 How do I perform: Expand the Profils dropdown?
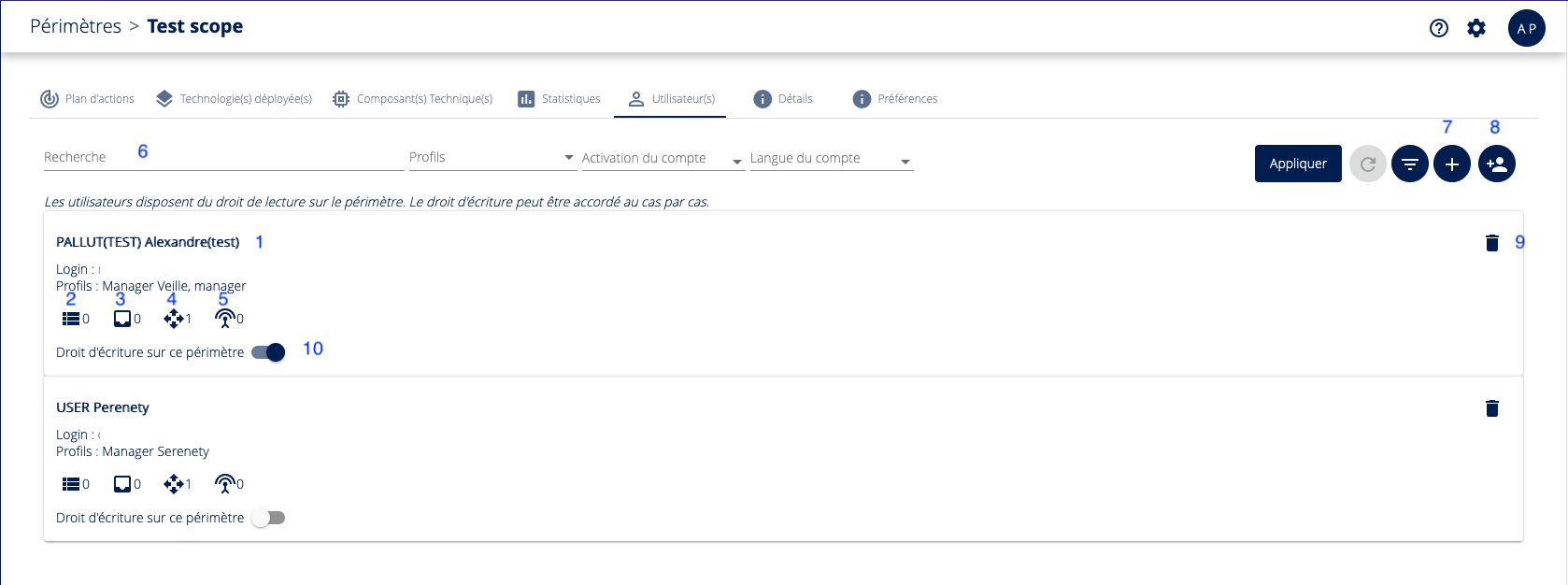(492, 157)
